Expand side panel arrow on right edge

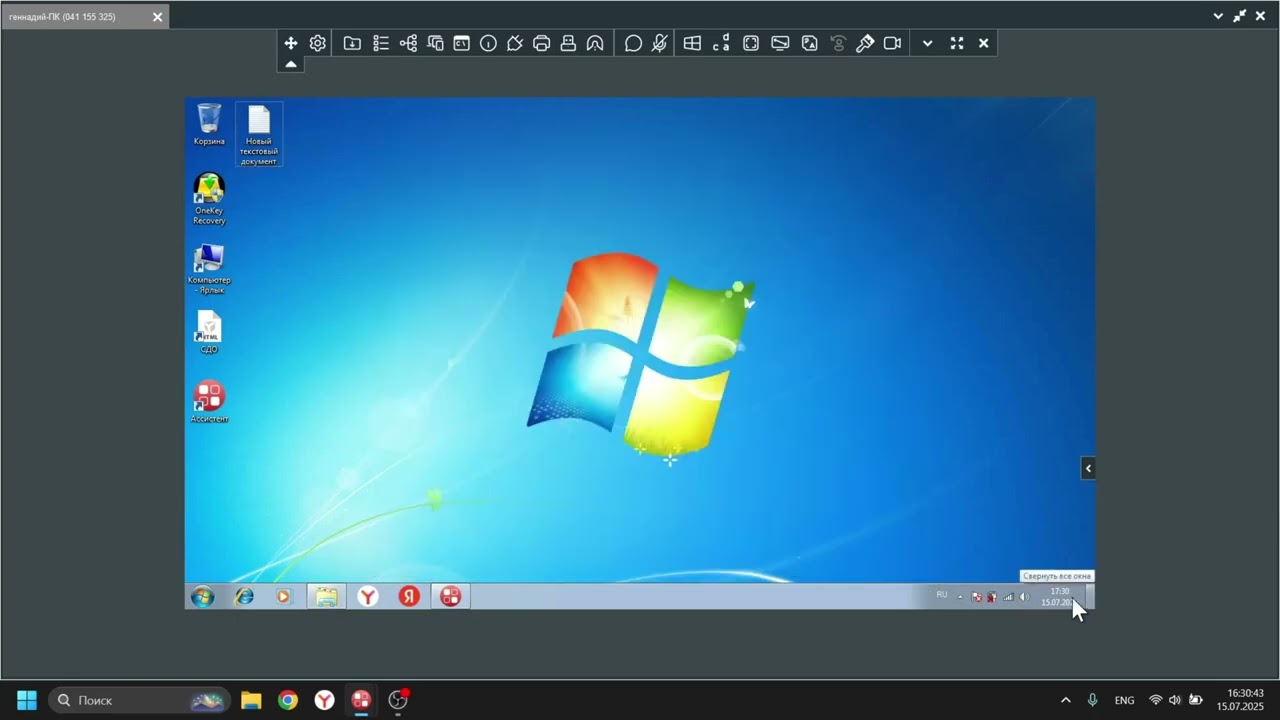click(x=1088, y=468)
